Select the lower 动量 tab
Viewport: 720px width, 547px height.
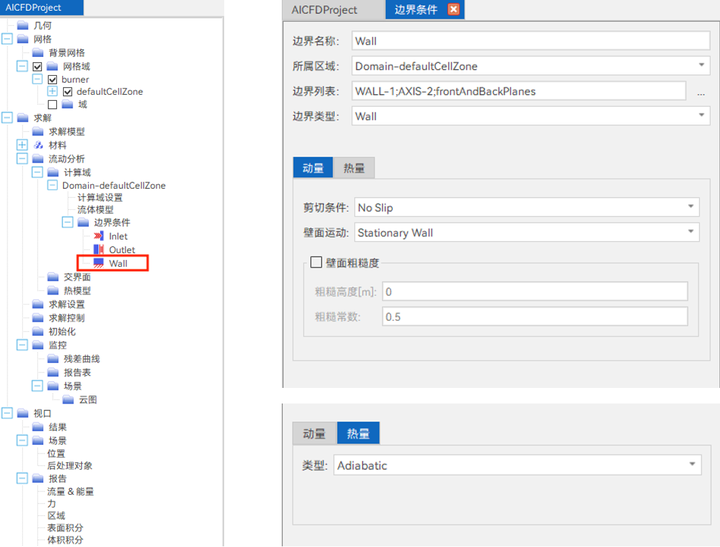tap(315, 433)
